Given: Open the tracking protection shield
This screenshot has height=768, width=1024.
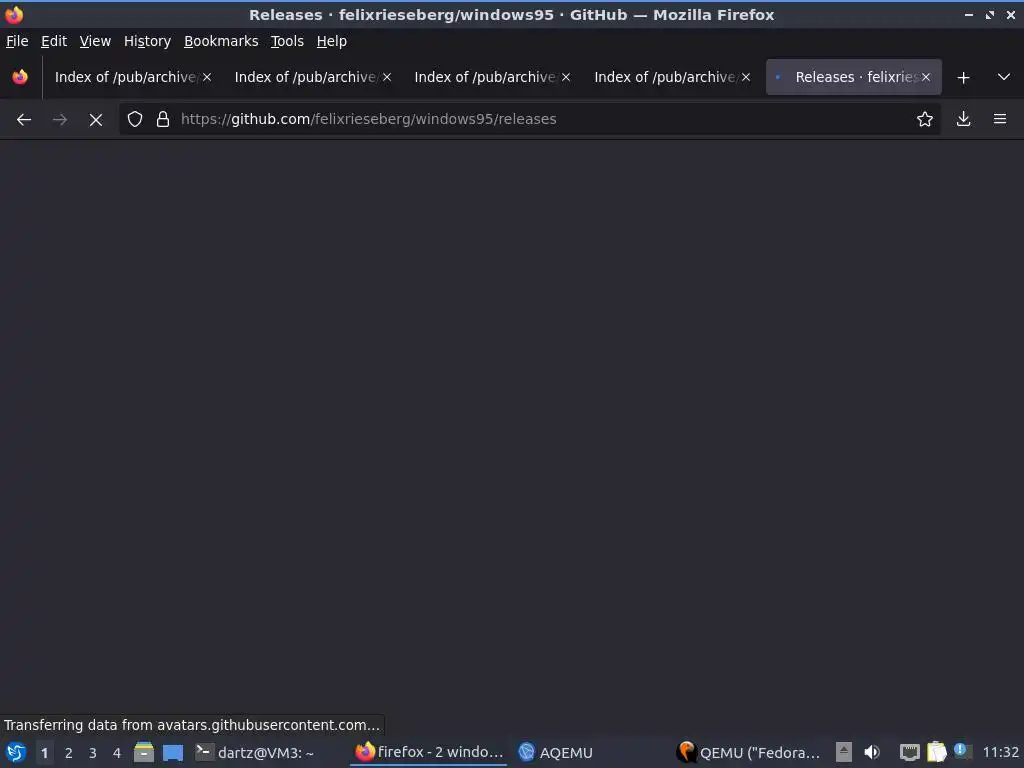Looking at the screenshot, I should tap(135, 119).
